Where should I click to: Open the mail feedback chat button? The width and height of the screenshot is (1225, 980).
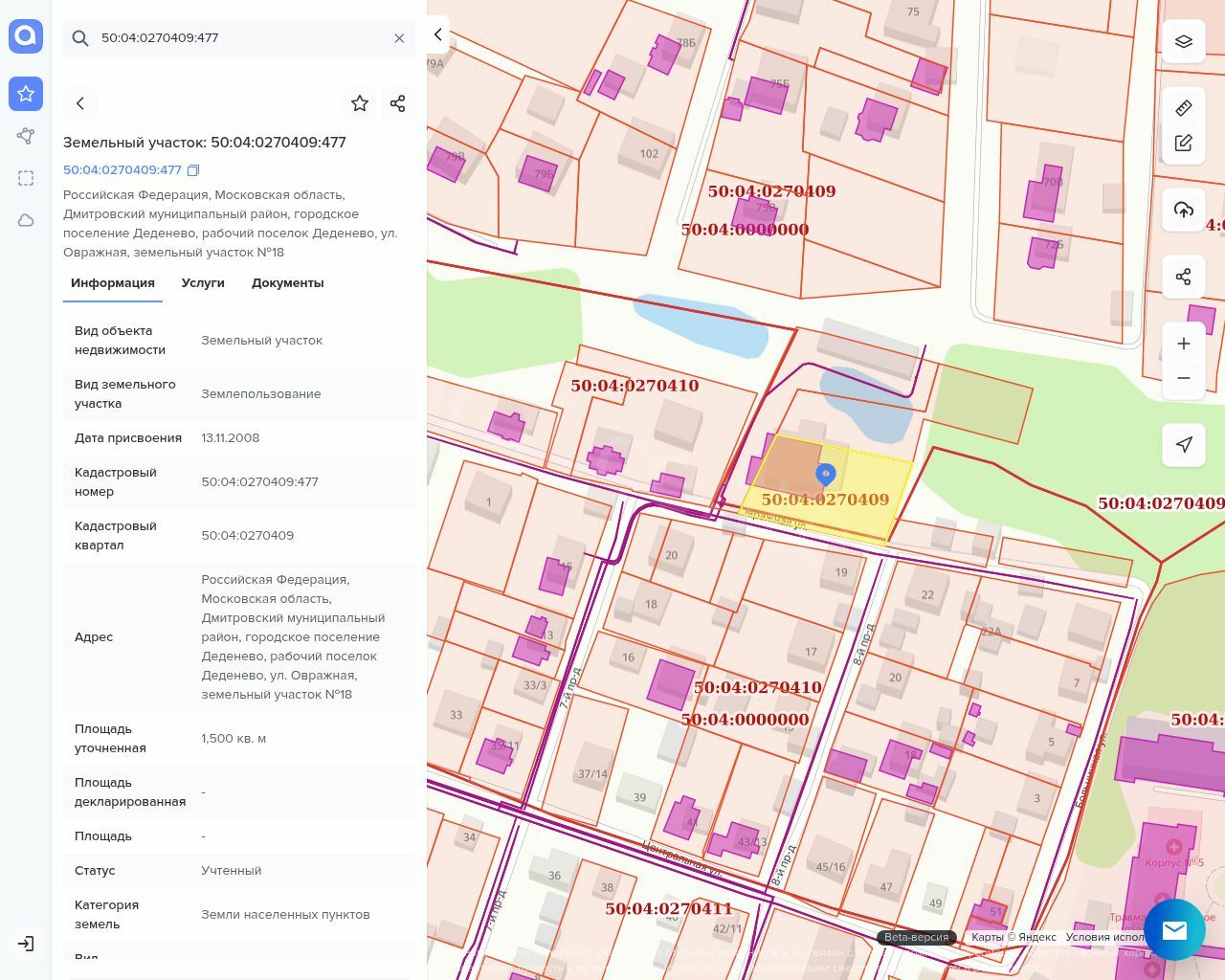tap(1174, 929)
